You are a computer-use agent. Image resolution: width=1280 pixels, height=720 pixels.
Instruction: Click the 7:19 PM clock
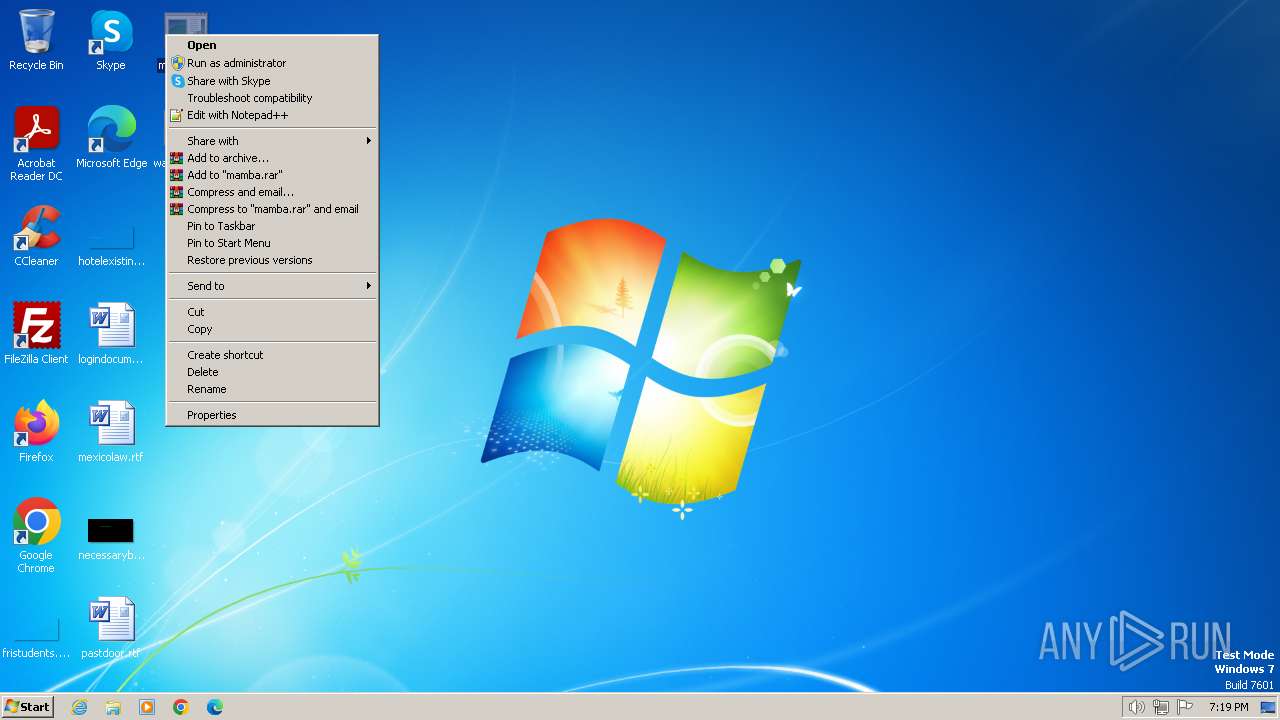pos(1228,707)
